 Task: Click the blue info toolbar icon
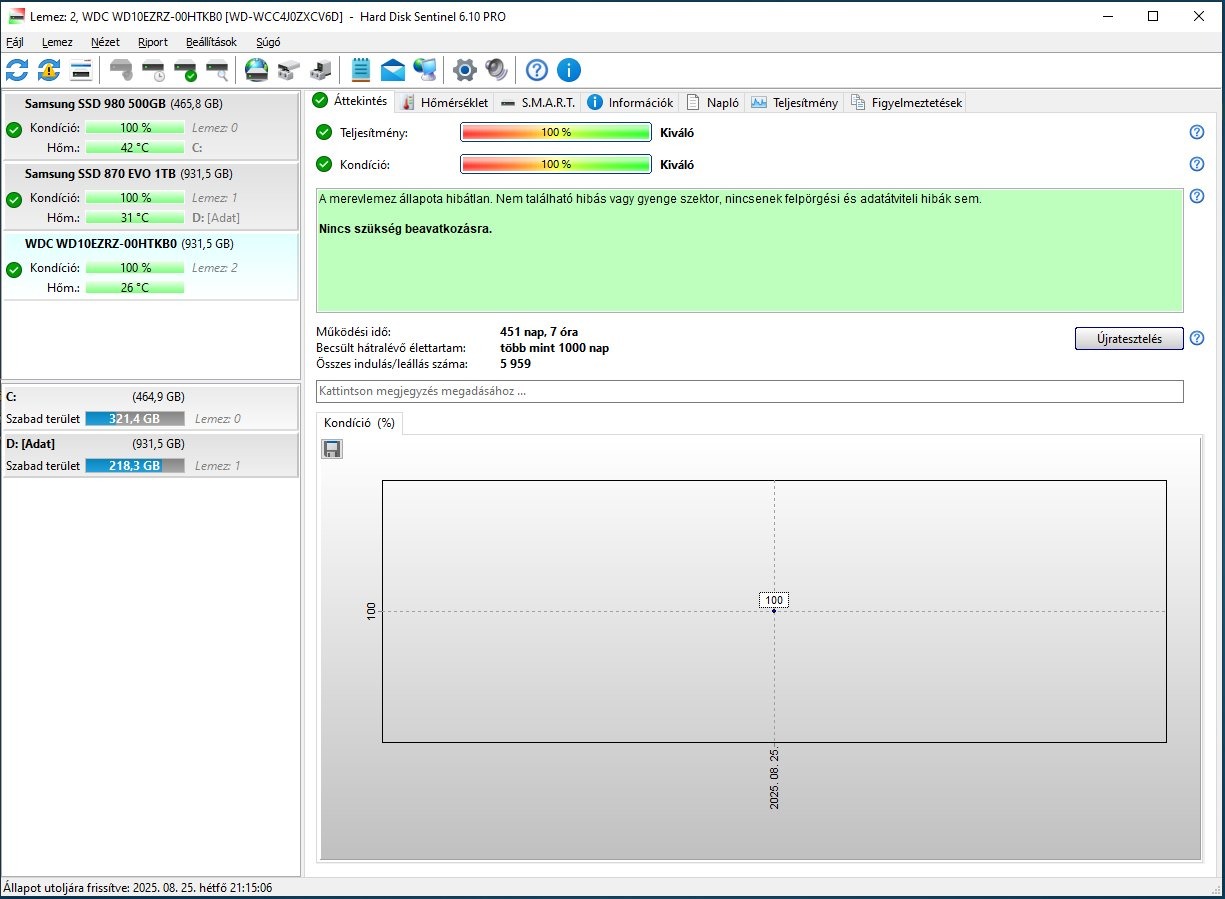(569, 70)
